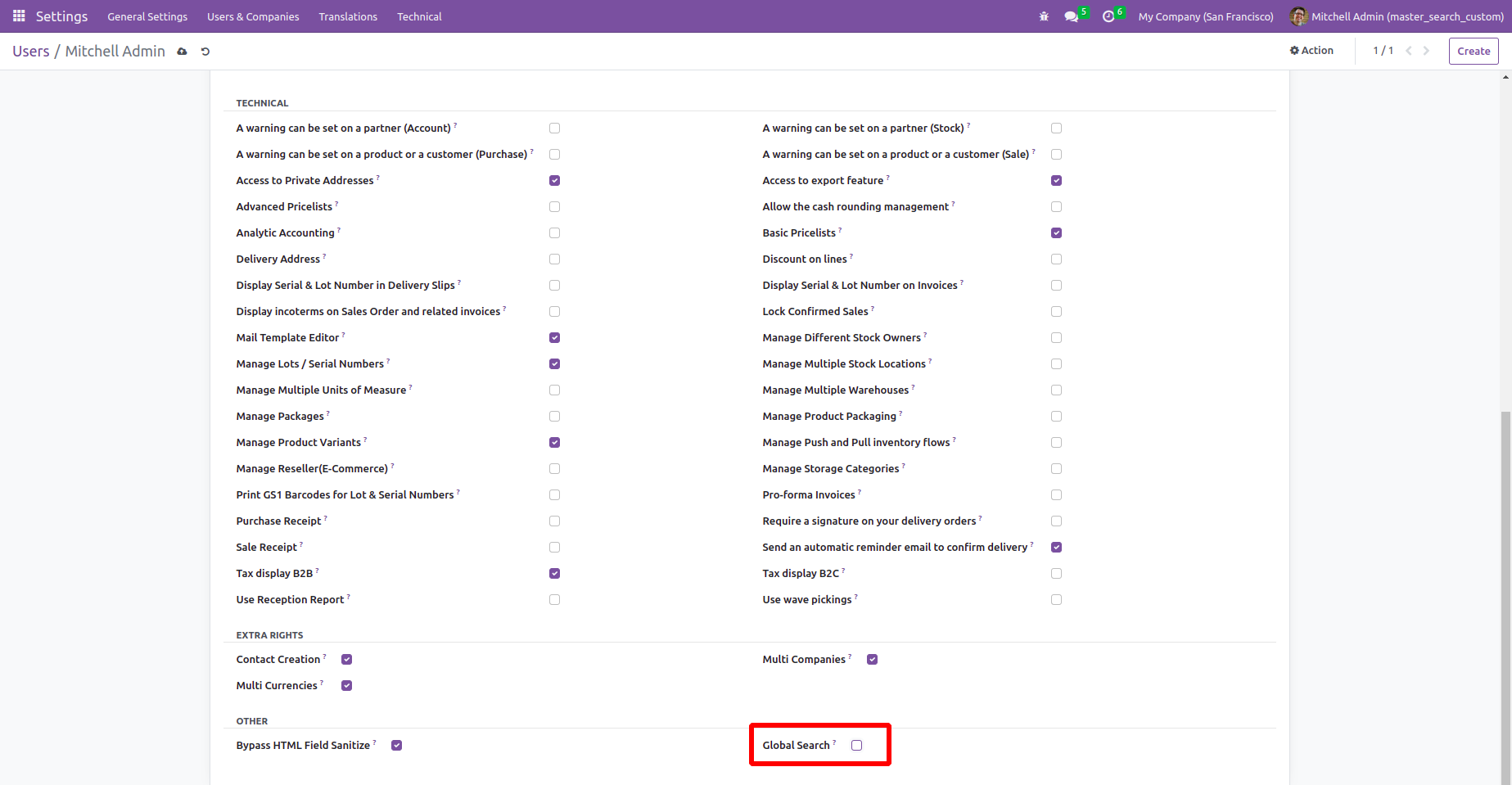Screen dimensions: 1512x785
Task: Open the Action dropdown menu
Action: [1311, 51]
